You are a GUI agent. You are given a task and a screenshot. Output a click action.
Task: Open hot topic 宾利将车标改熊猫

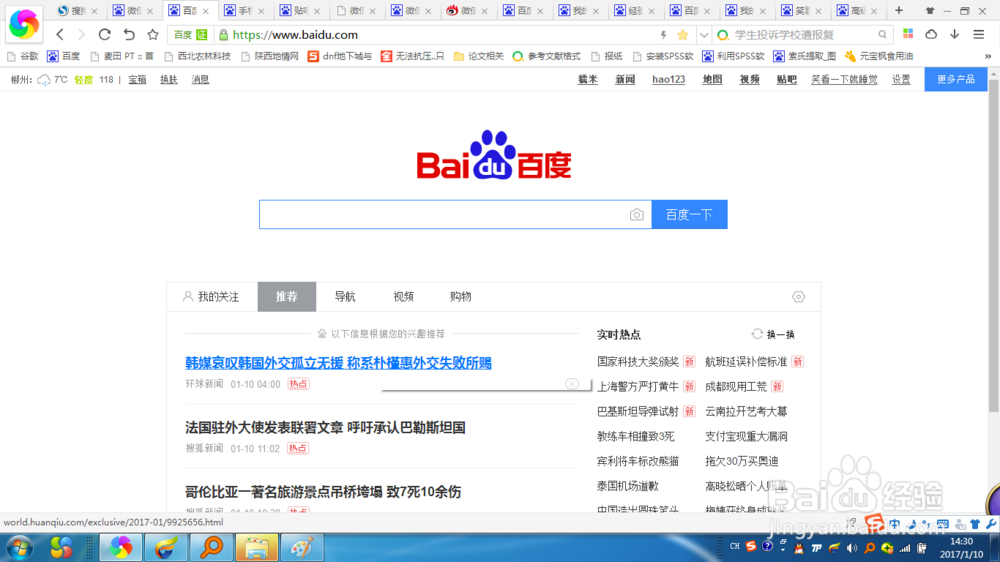[x=638, y=461]
